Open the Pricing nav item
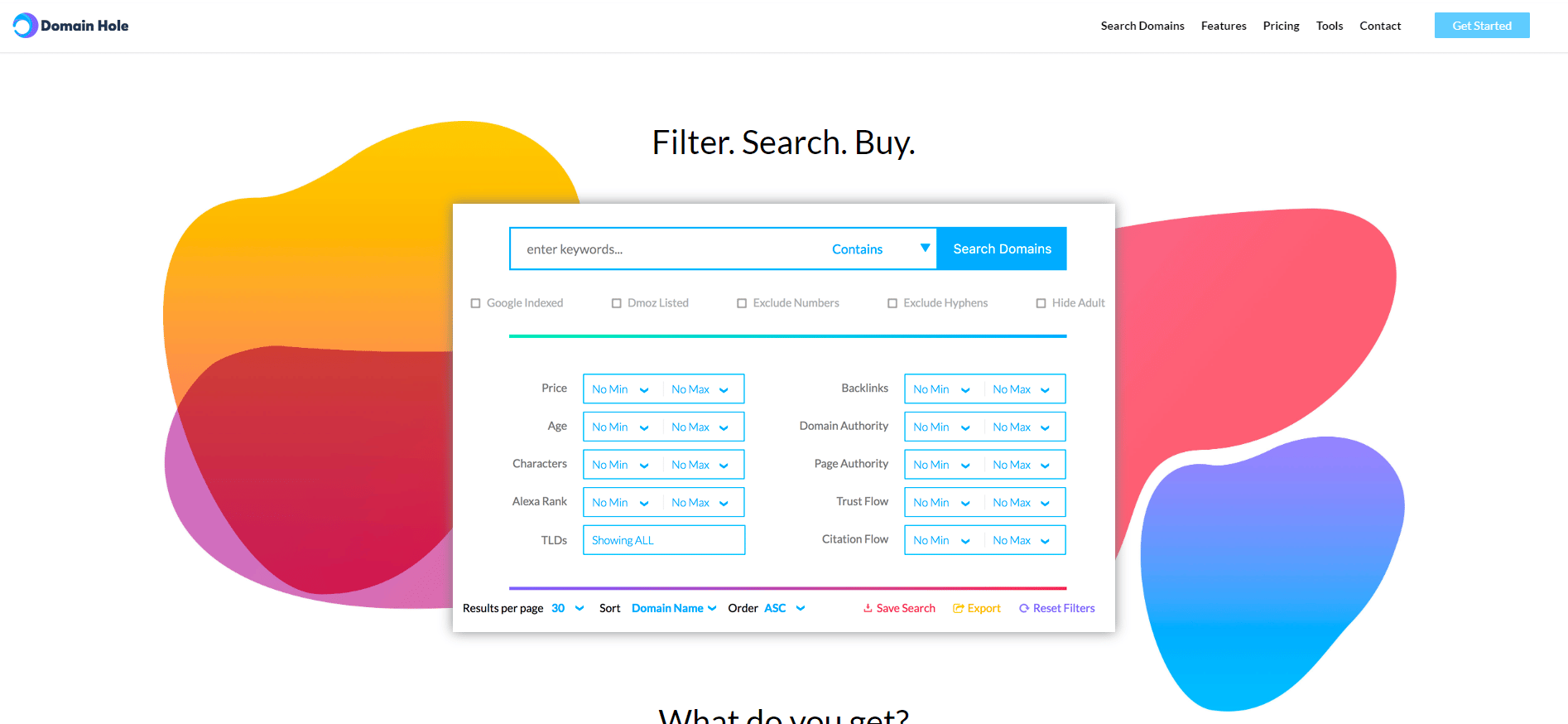This screenshot has height=724, width=1568. 1281,26
